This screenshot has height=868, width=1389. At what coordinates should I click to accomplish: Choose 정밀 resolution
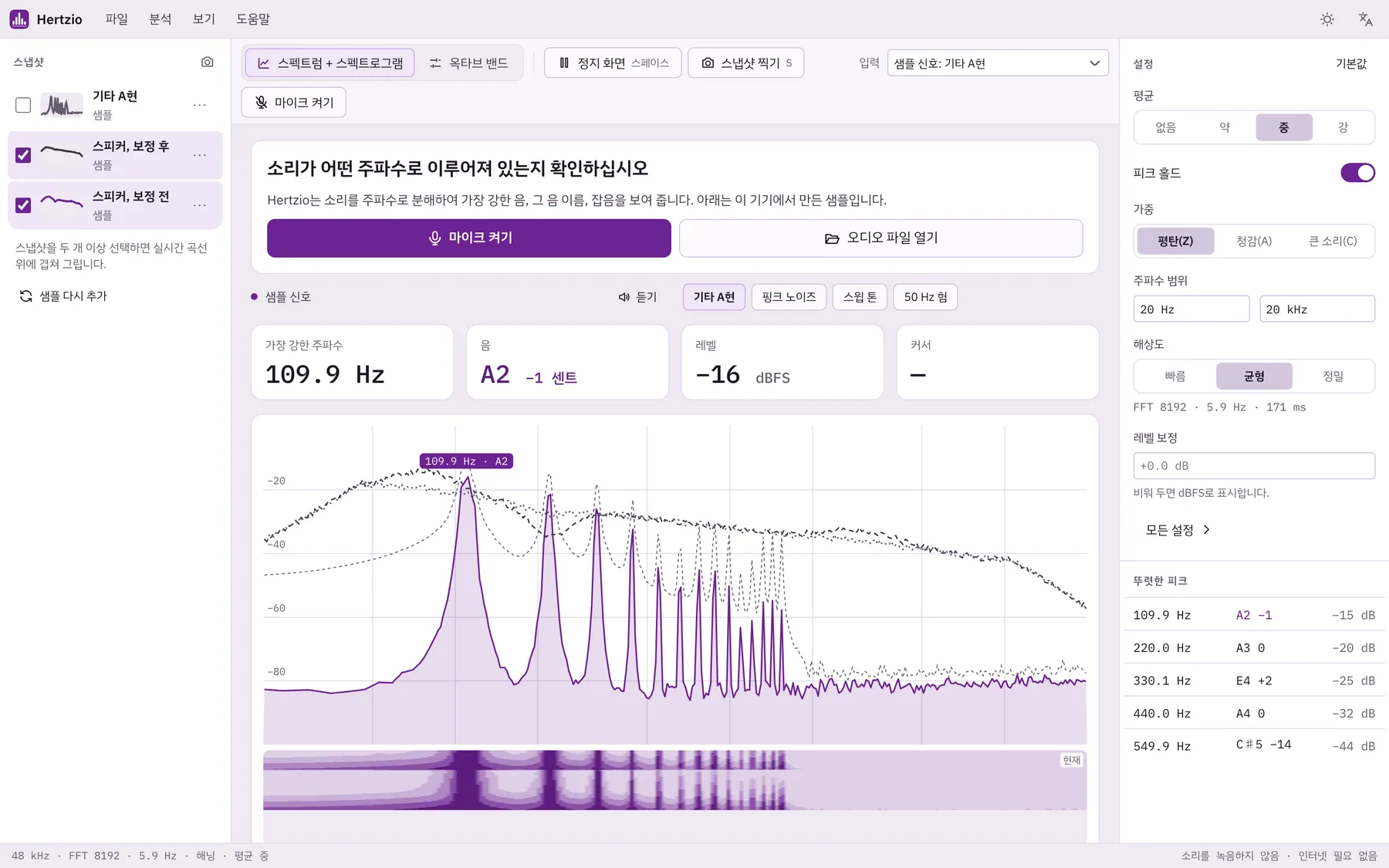1333,377
